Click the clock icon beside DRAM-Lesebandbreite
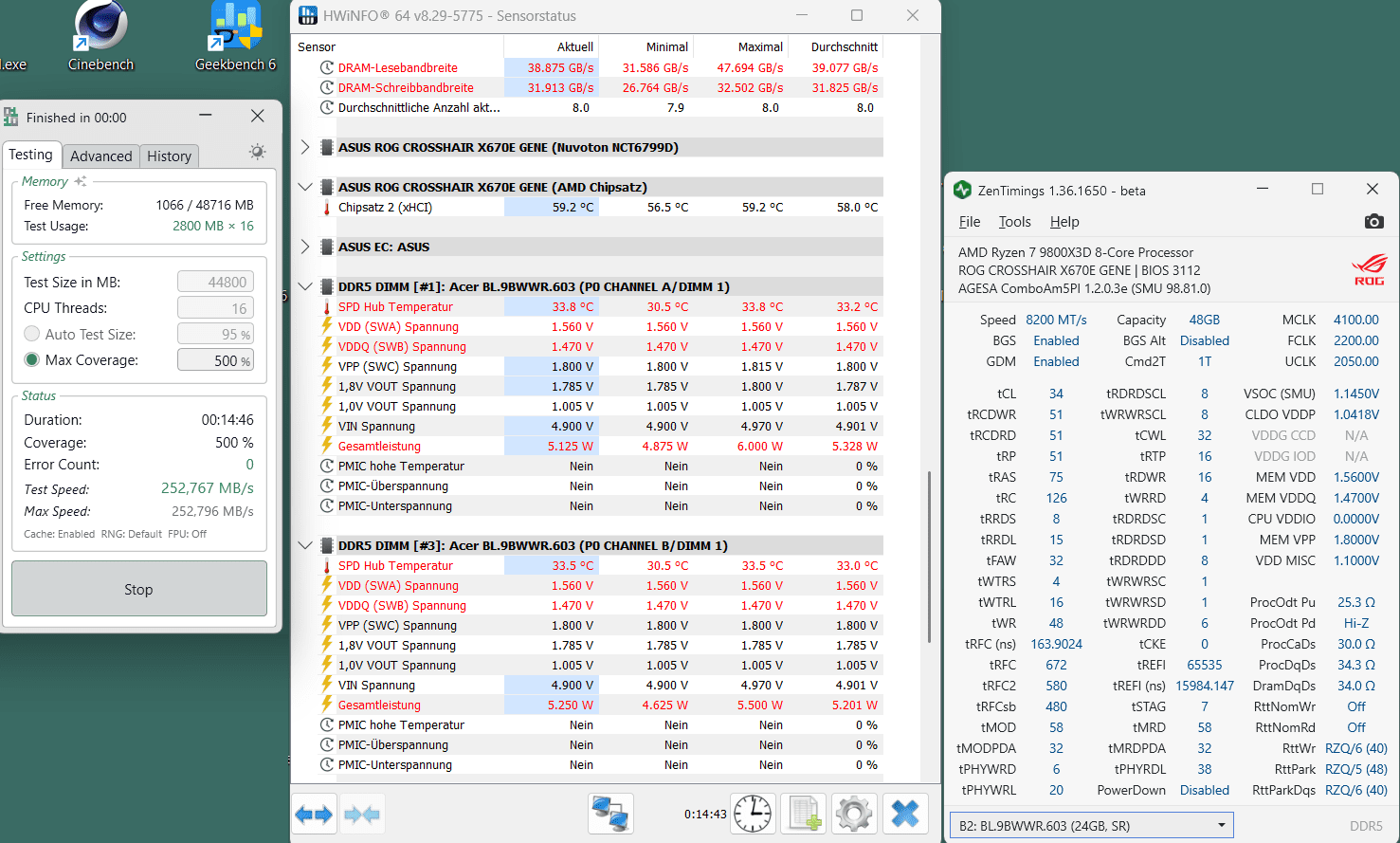The width and height of the screenshot is (1400, 843). point(326,67)
